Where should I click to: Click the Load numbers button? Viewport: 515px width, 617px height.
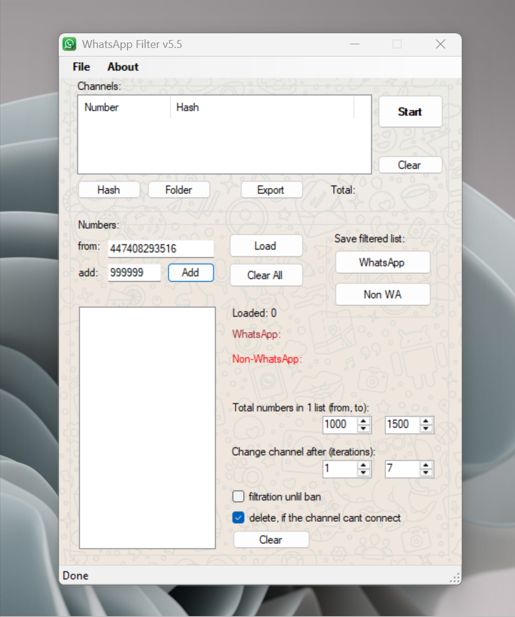(266, 246)
